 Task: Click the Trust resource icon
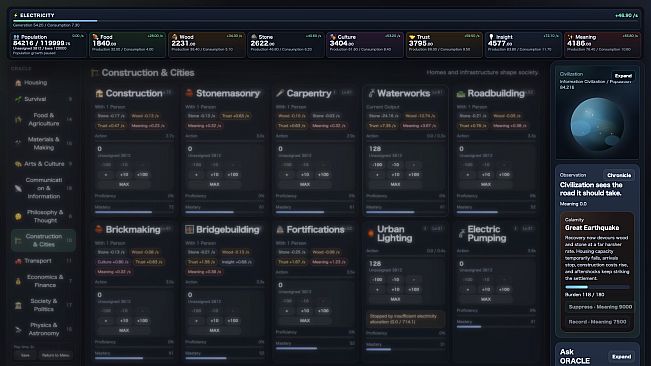(x=412, y=37)
